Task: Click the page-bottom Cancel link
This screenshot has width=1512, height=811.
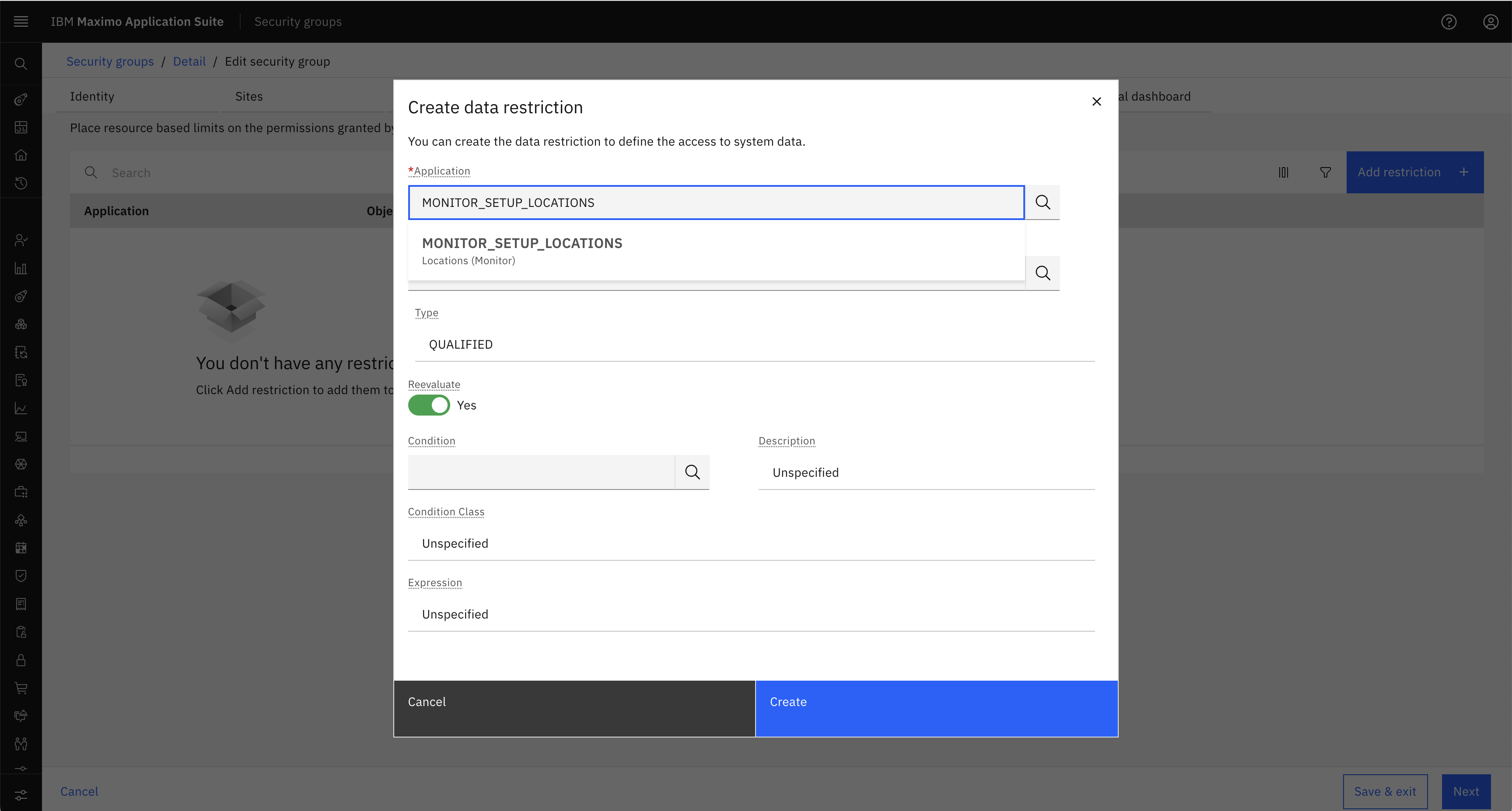Action: (x=79, y=792)
